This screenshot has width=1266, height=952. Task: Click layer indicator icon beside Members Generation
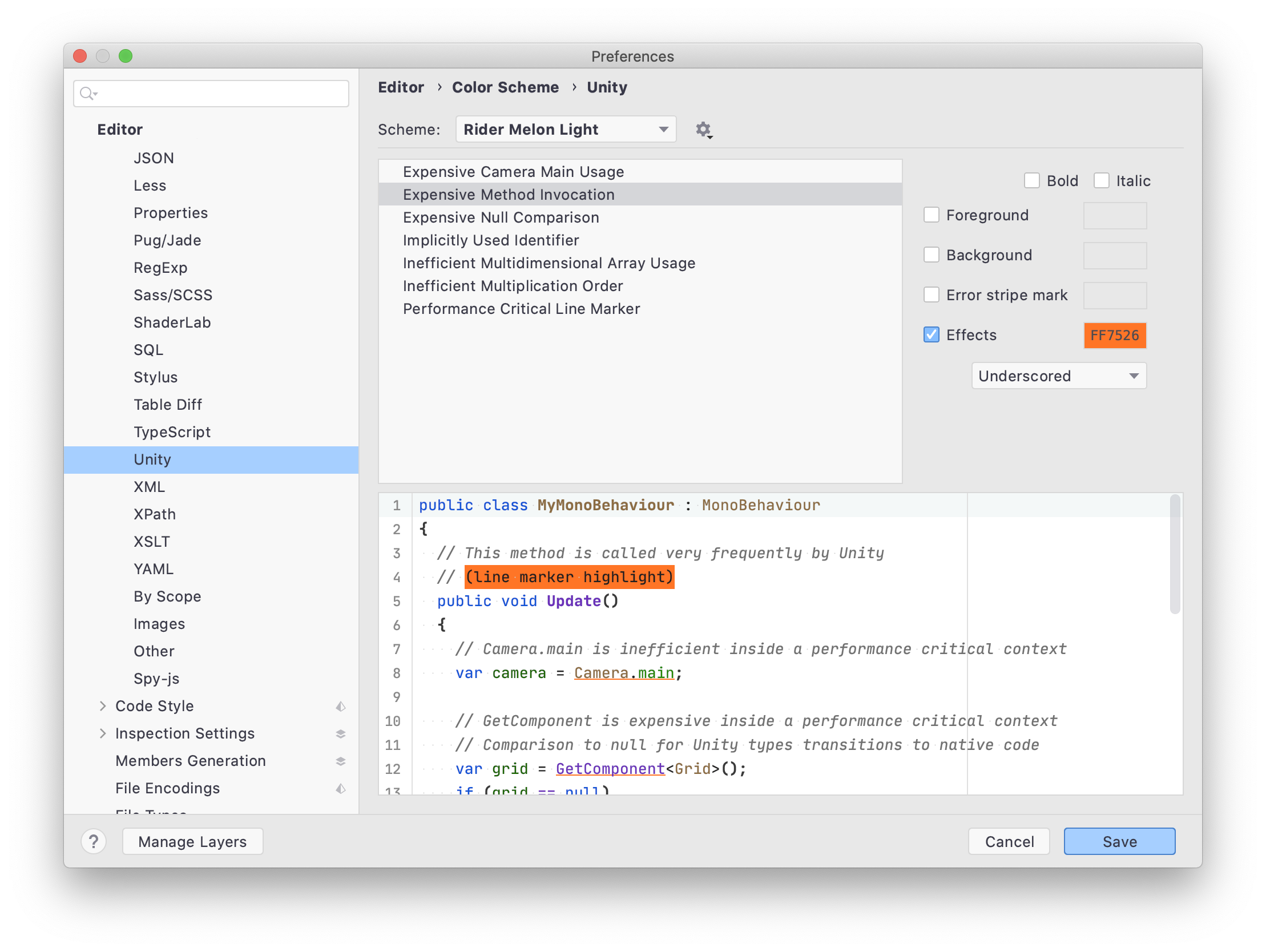[x=341, y=761]
